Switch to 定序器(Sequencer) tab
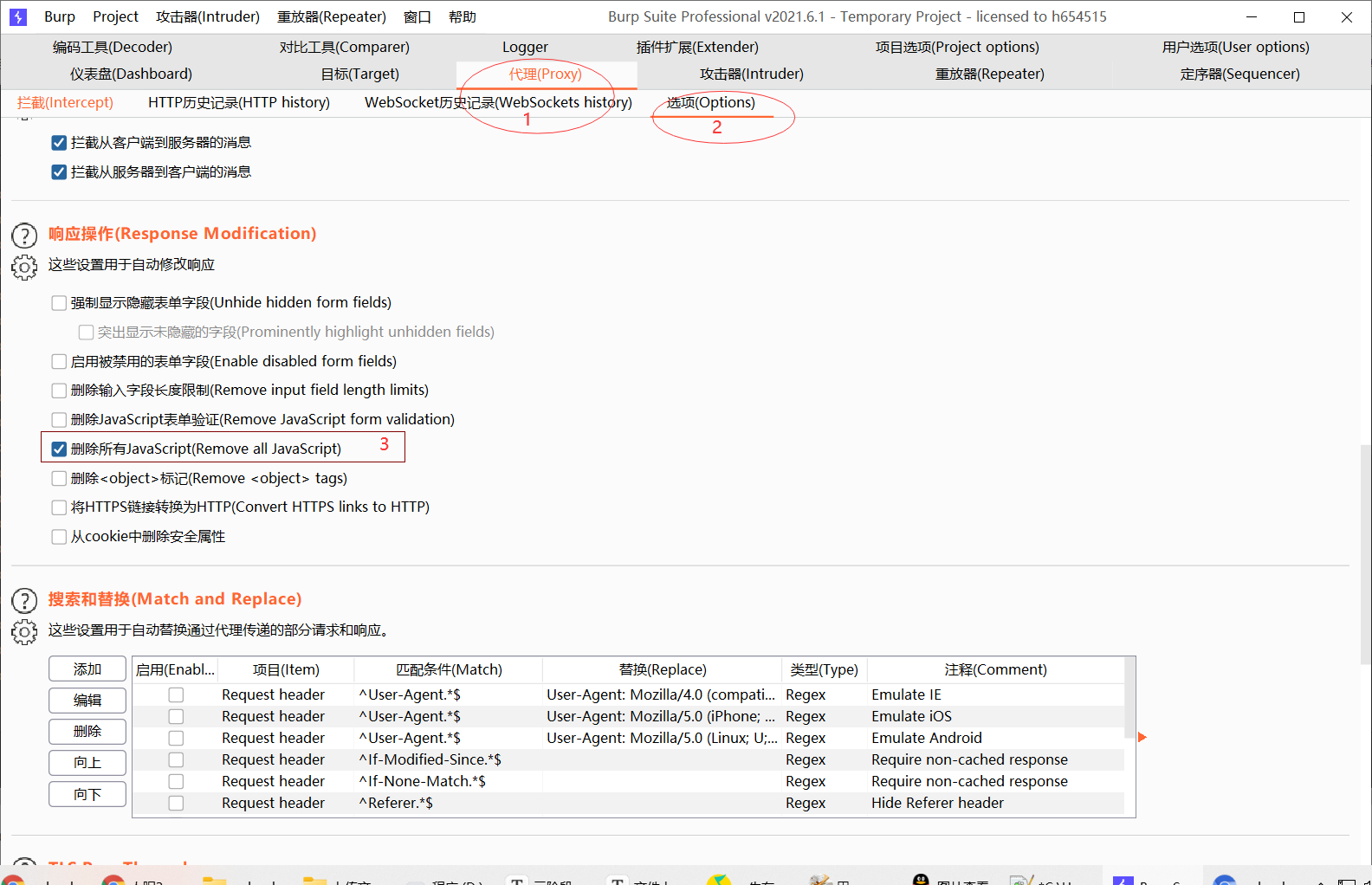 pos(1240,74)
